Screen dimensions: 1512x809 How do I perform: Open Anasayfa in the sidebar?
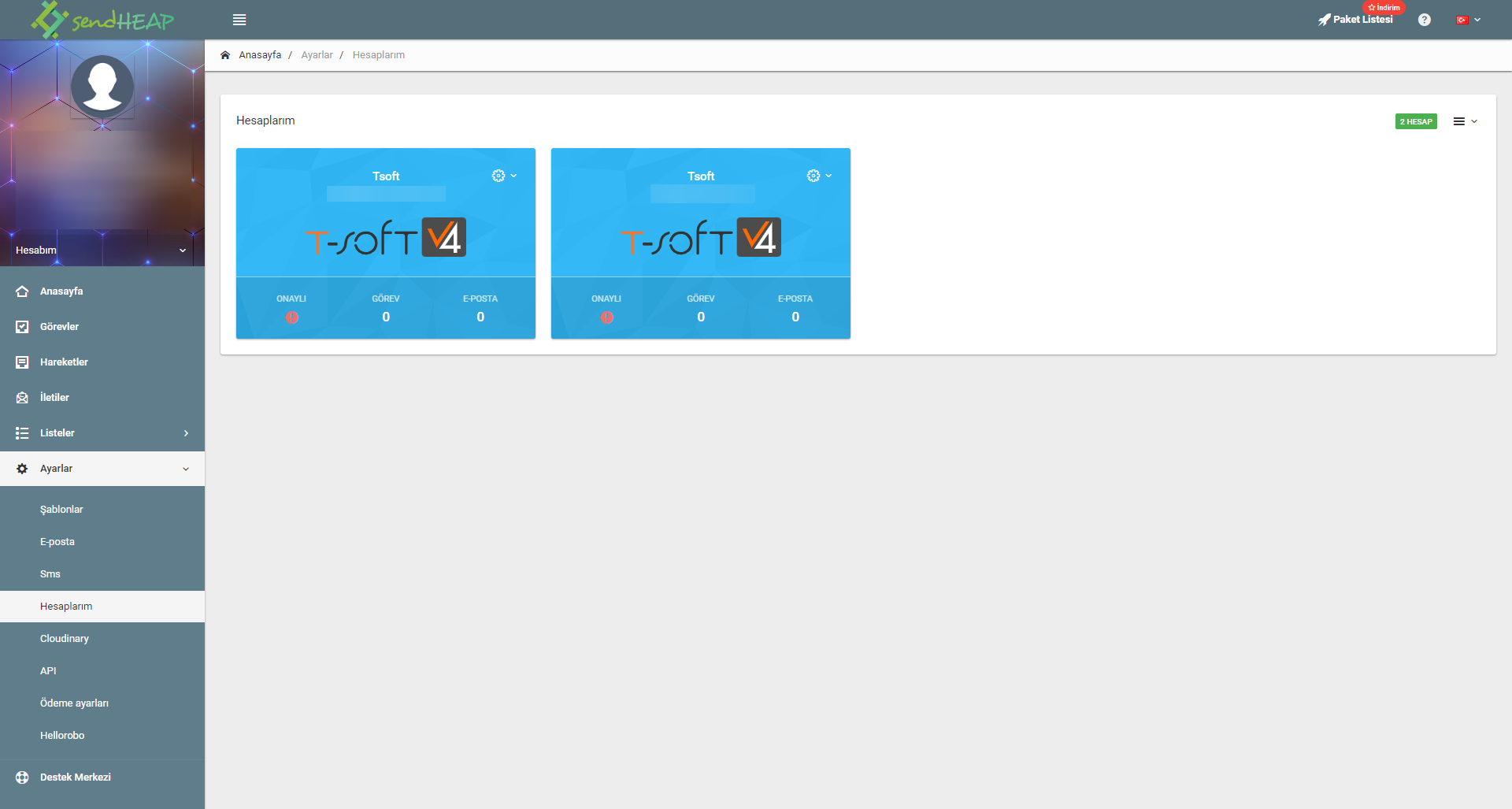tap(102, 291)
